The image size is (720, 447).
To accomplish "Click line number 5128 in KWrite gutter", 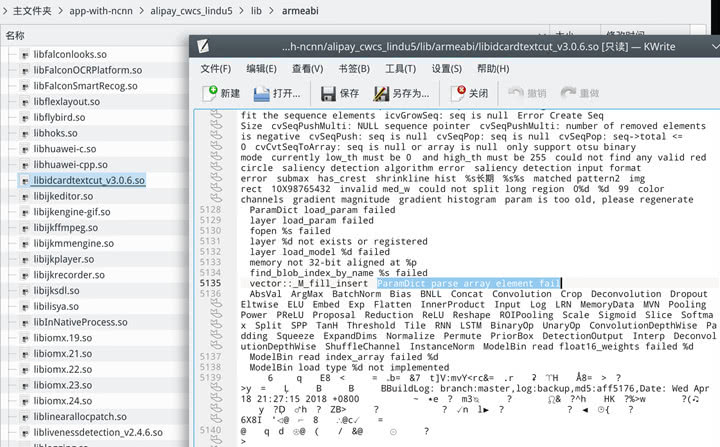I will [210, 209].
